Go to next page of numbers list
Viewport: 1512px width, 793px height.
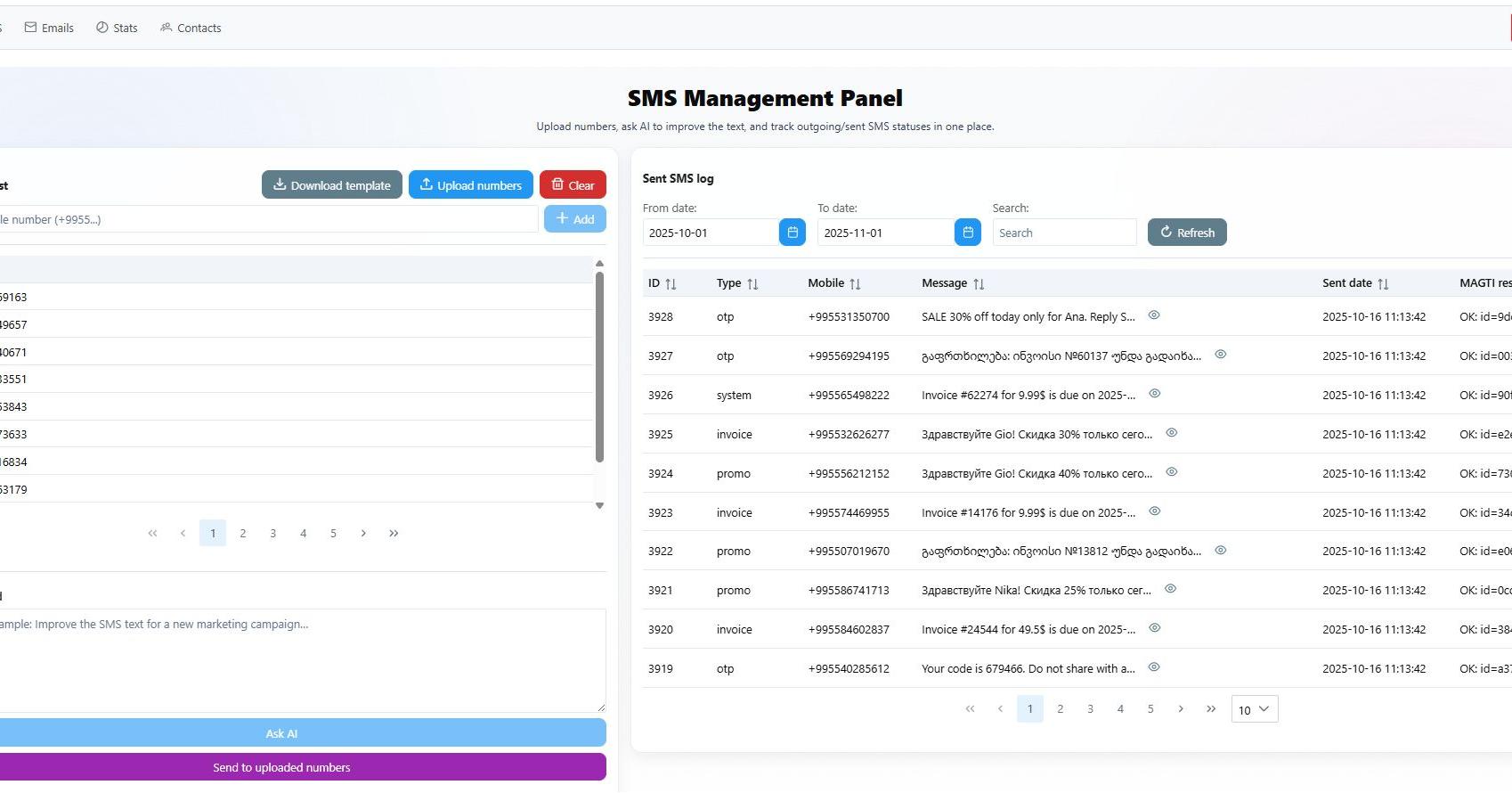coord(363,534)
